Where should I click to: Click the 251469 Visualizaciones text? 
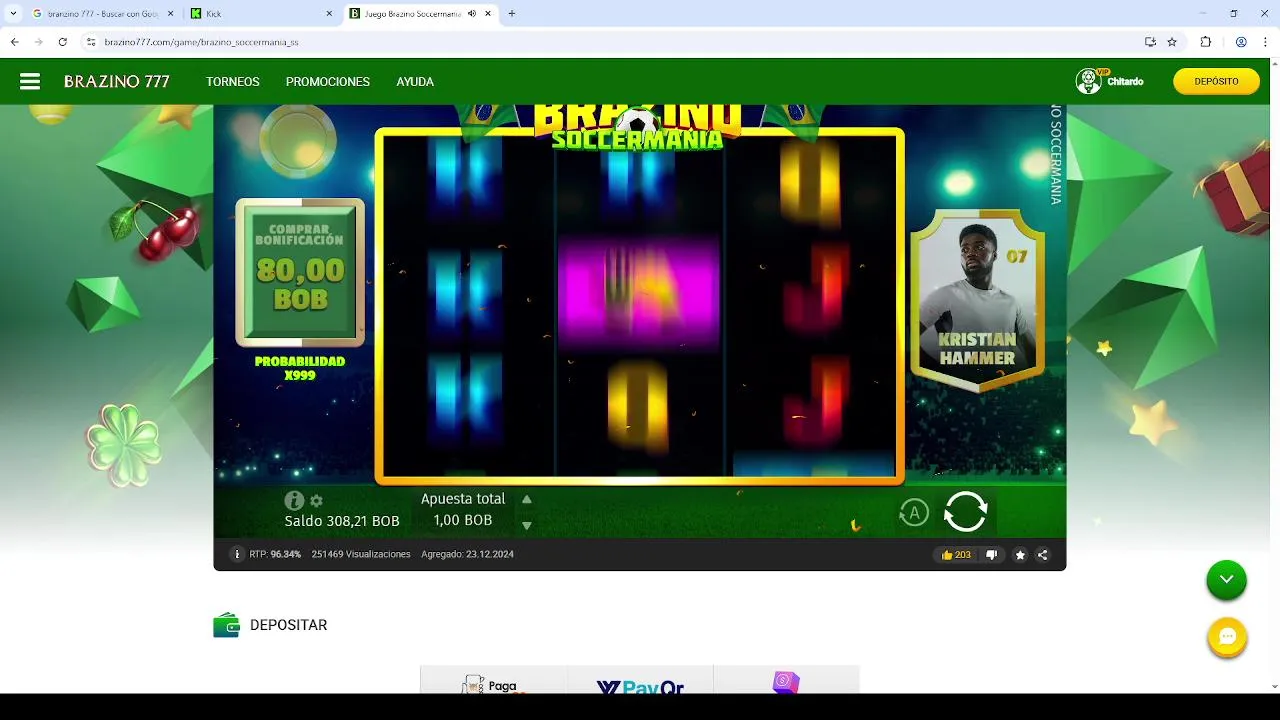[361, 554]
